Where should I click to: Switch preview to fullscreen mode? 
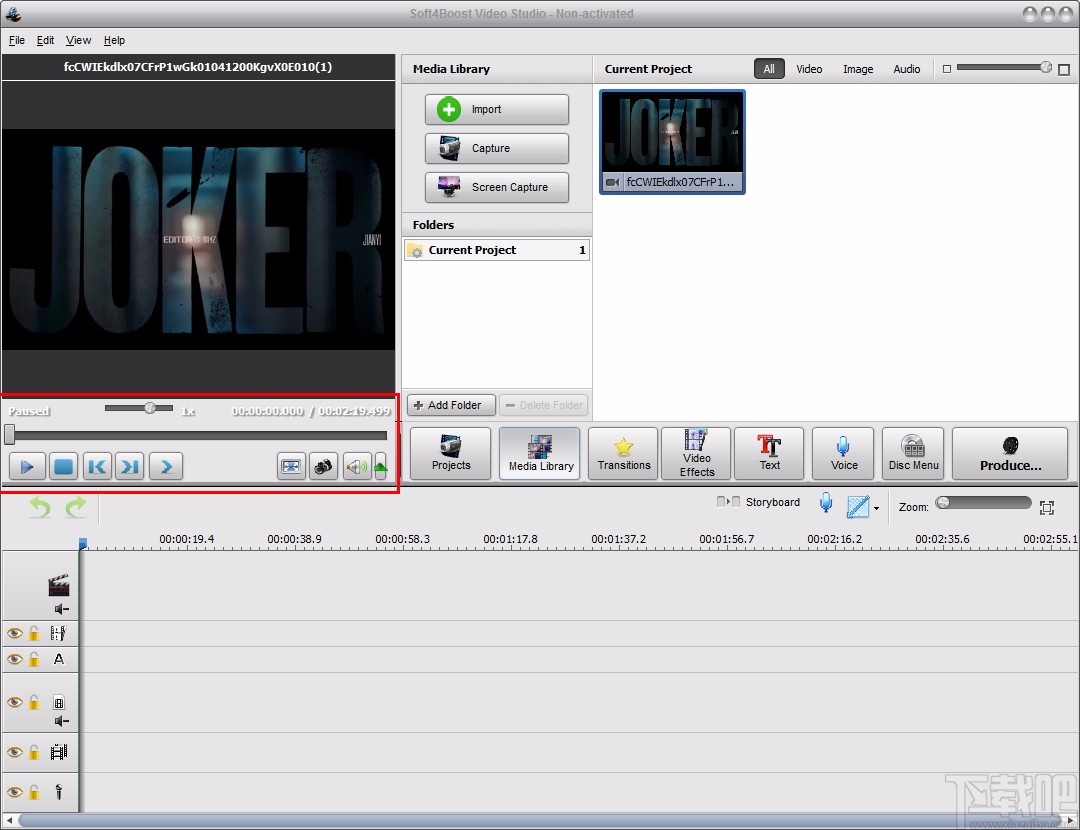[290, 466]
